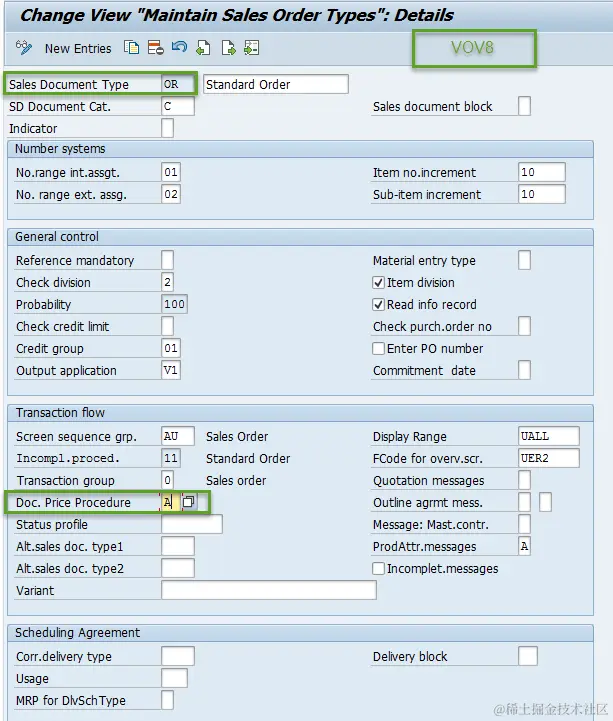
Task: Click the New Entries button
Action: point(78,48)
